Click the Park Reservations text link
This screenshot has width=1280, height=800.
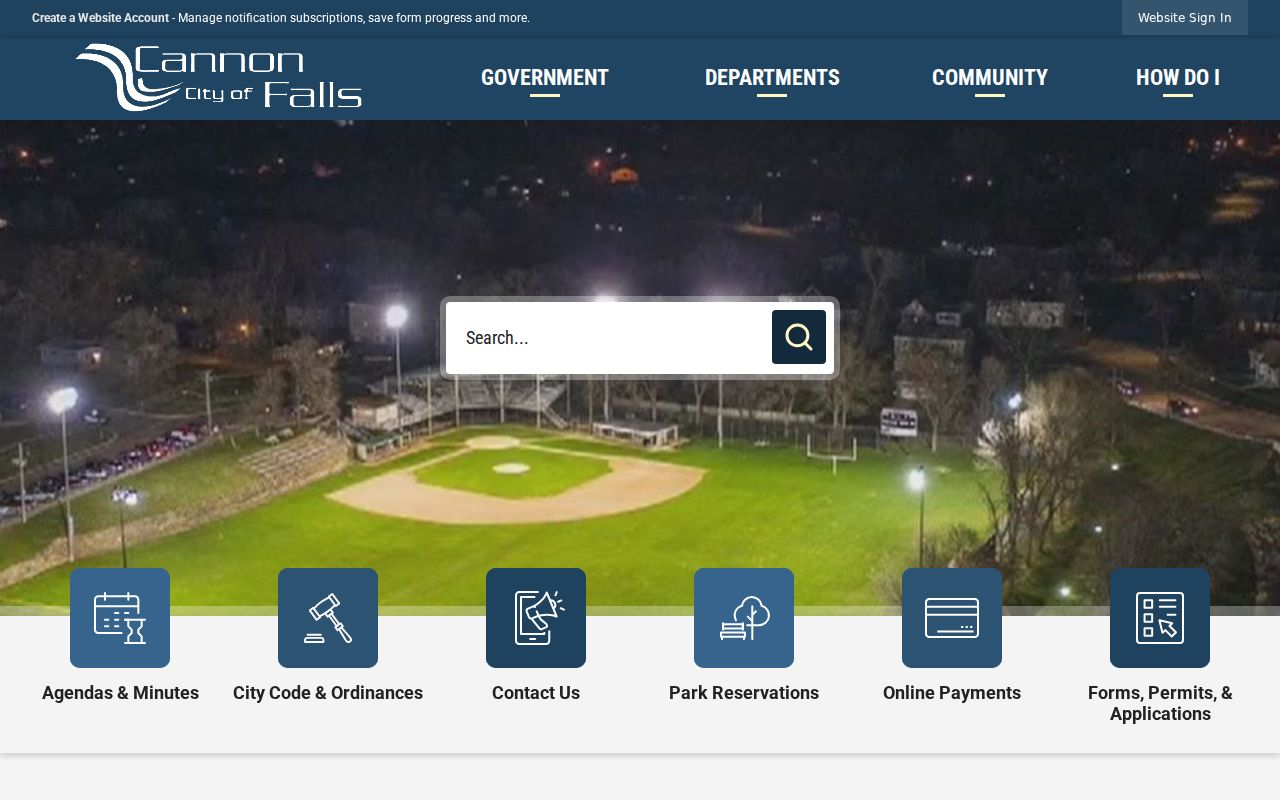pos(744,693)
